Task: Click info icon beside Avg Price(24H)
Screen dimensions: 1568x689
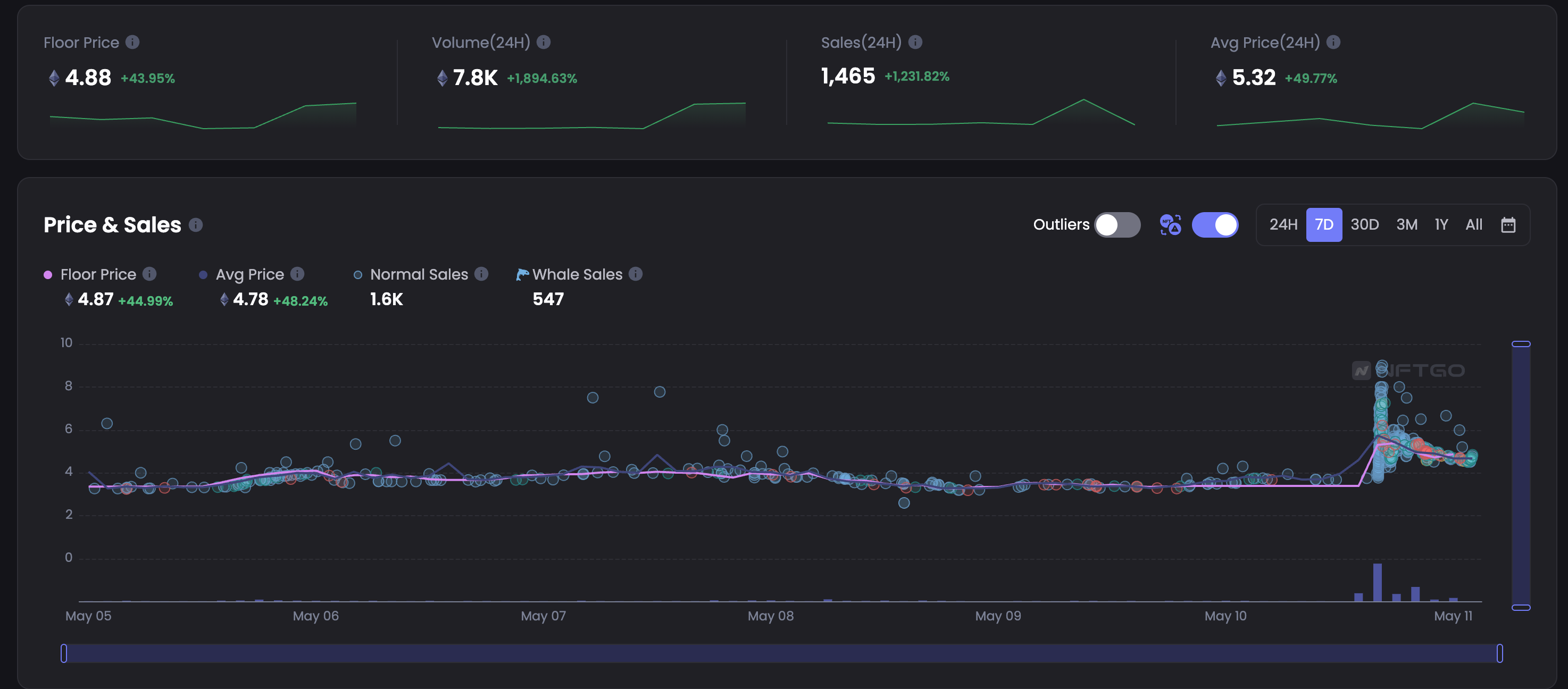Action: 1333,42
